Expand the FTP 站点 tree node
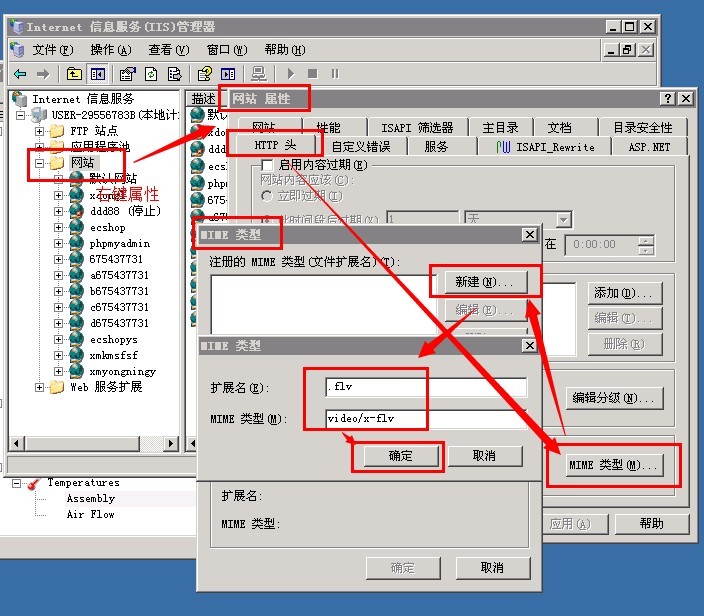Image resolution: width=704 pixels, height=616 pixels. pos(40,131)
